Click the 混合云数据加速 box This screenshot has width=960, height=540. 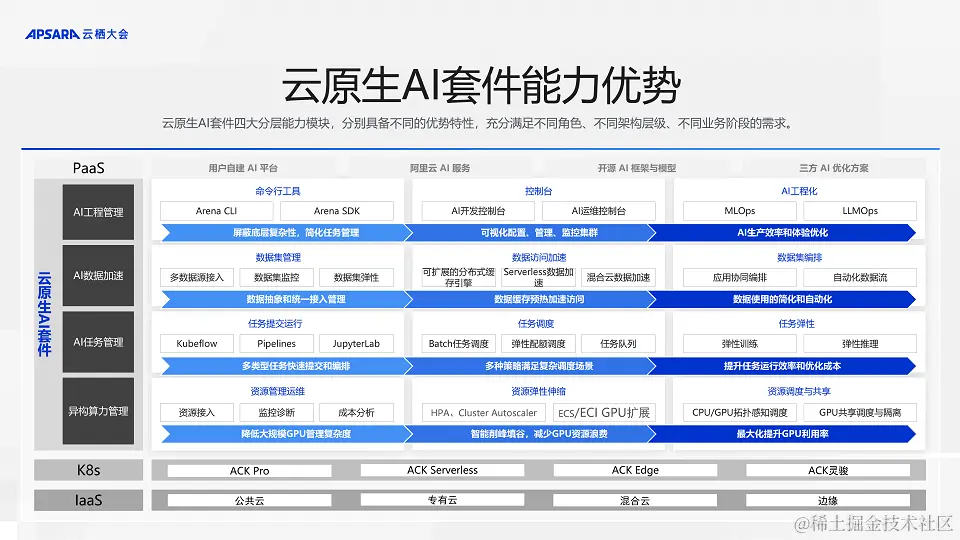coord(618,277)
